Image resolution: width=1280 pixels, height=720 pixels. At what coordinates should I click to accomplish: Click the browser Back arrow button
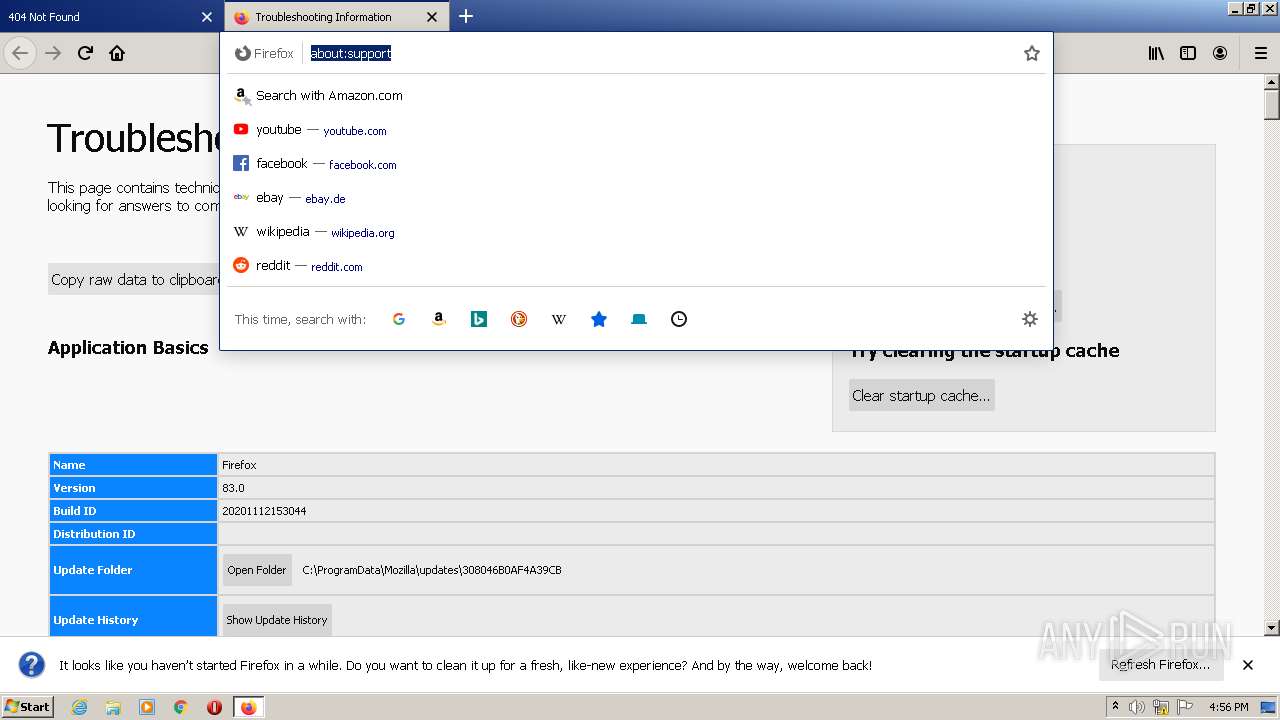tap(20, 53)
